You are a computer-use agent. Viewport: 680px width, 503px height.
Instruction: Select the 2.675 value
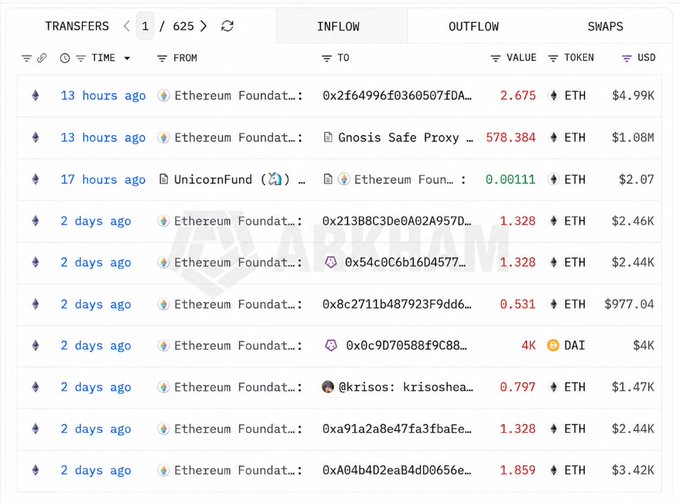[x=518, y=96]
